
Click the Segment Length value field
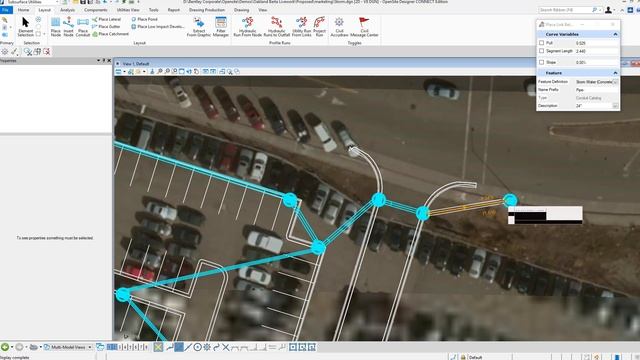pos(596,51)
